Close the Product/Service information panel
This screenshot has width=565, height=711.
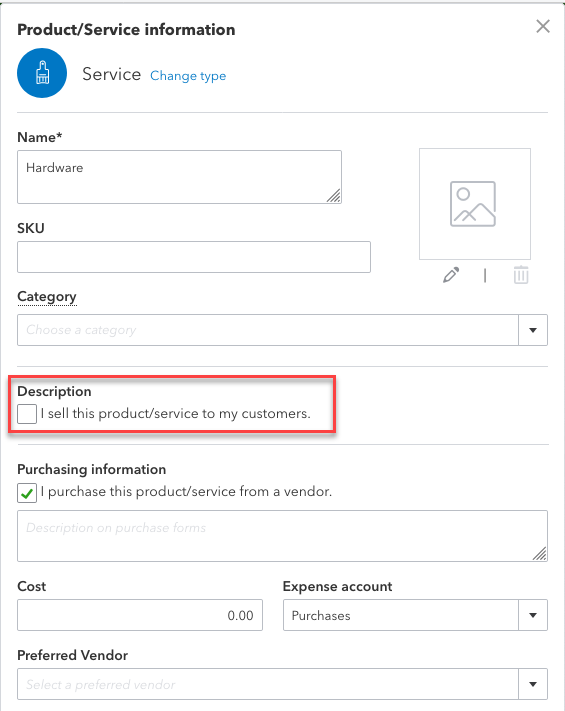click(x=543, y=26)
